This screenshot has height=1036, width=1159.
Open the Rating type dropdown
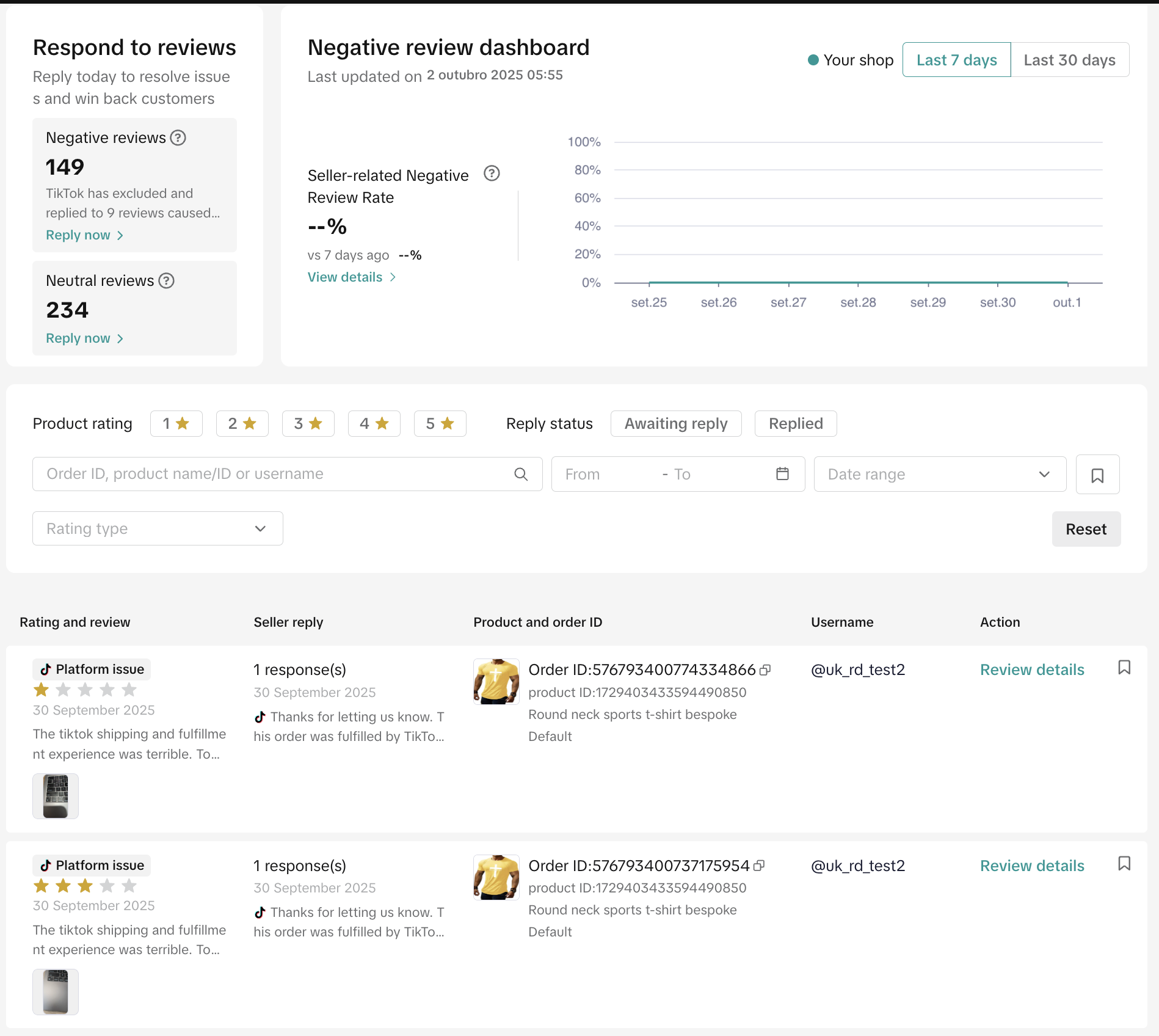pyautogui.click(x=157, y=528)
